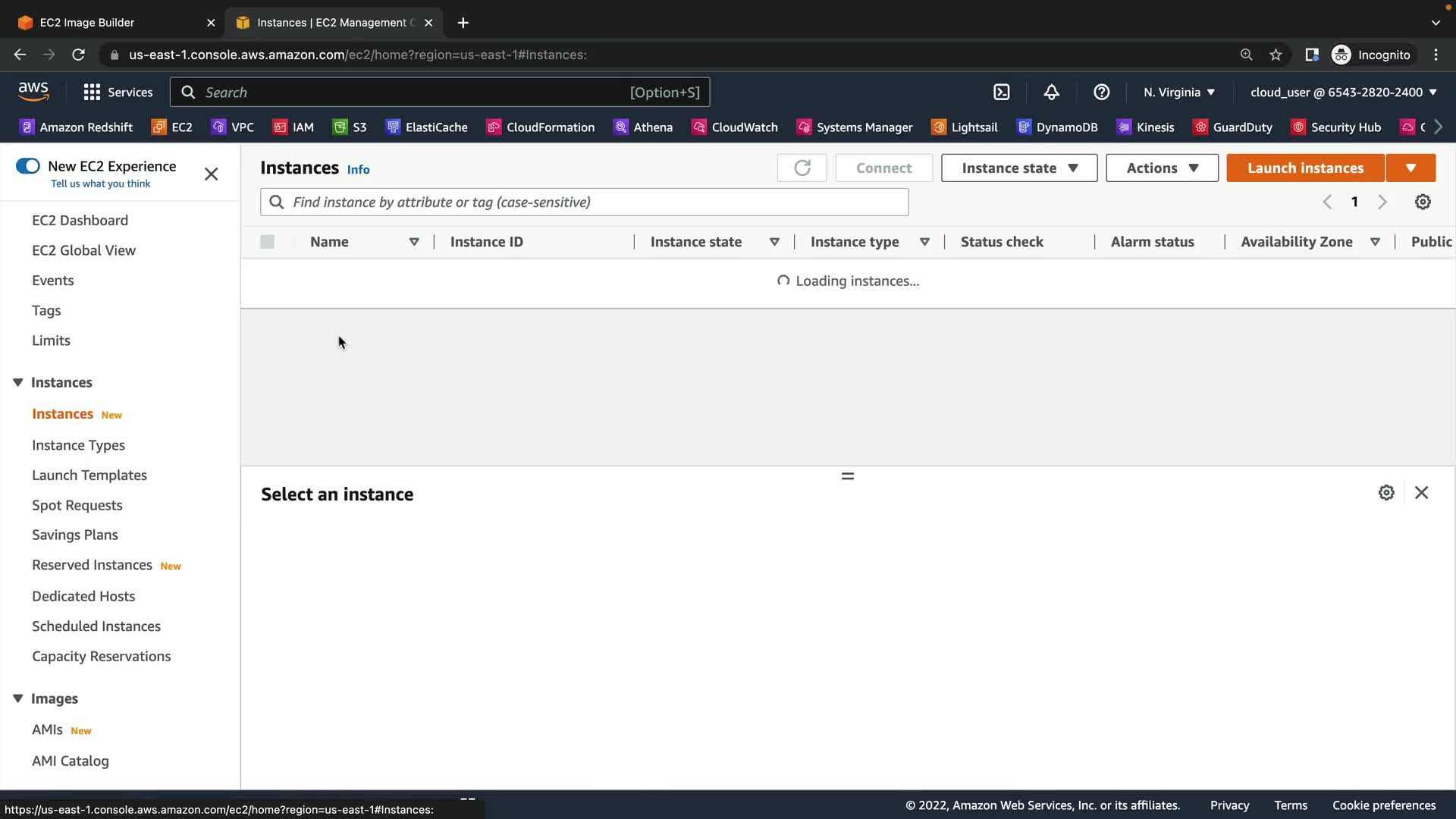The image size is (1456, 819).
Task: Open the S3 bookmark shortcut
Action: (350, 127)
